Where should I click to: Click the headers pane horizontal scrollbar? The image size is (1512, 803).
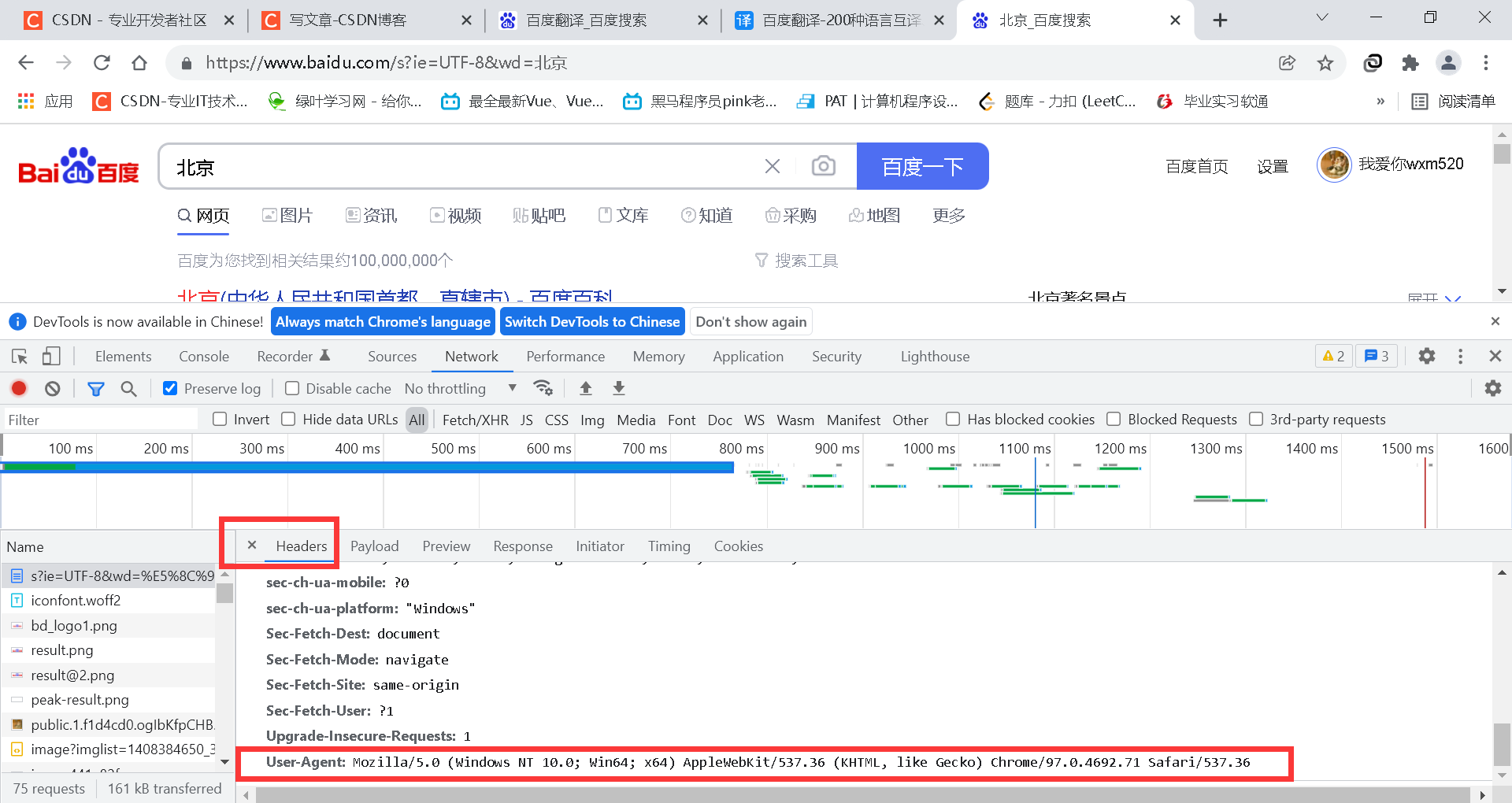(x=862, y=794)
